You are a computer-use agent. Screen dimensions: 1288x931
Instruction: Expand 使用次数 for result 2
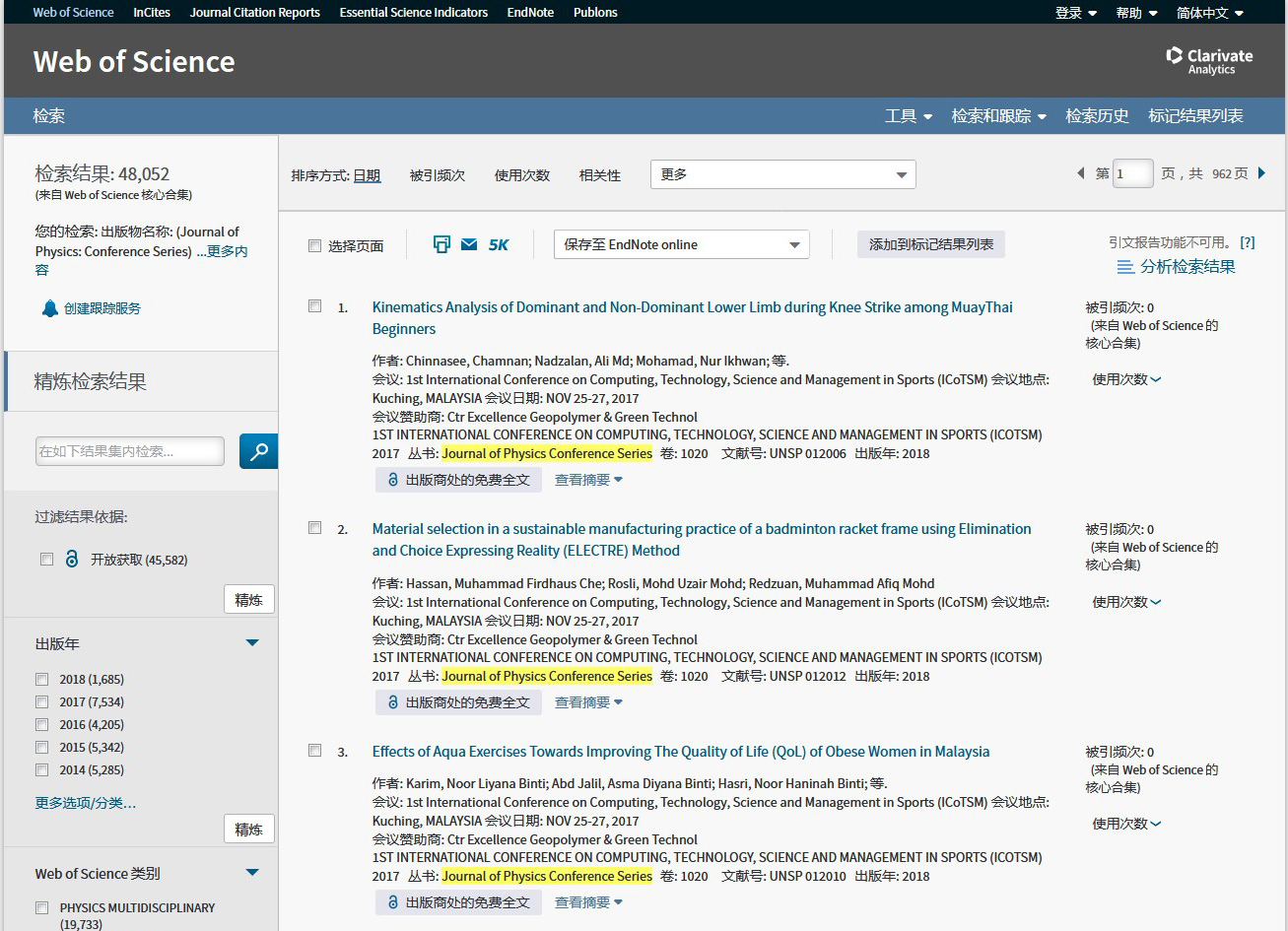[1126, 602]
